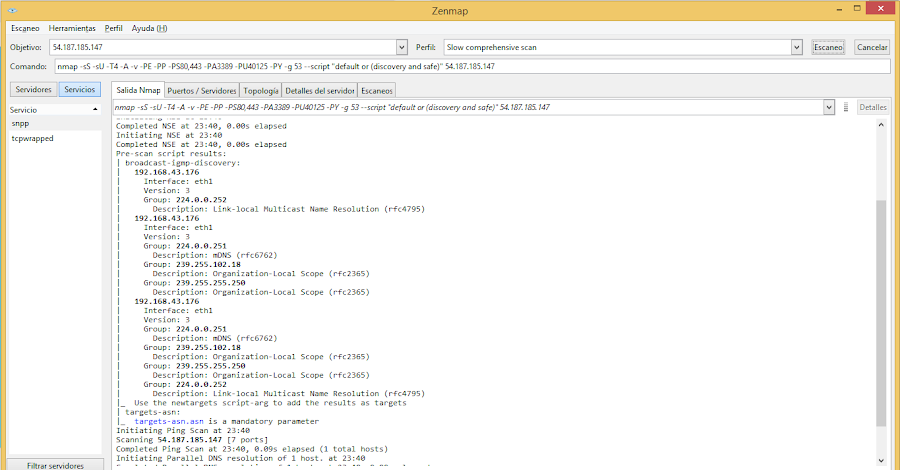The height and width of the screenshot is (470, 900).
Task: Open the Puertos / Servidores tab
Action: pos(202,91)
